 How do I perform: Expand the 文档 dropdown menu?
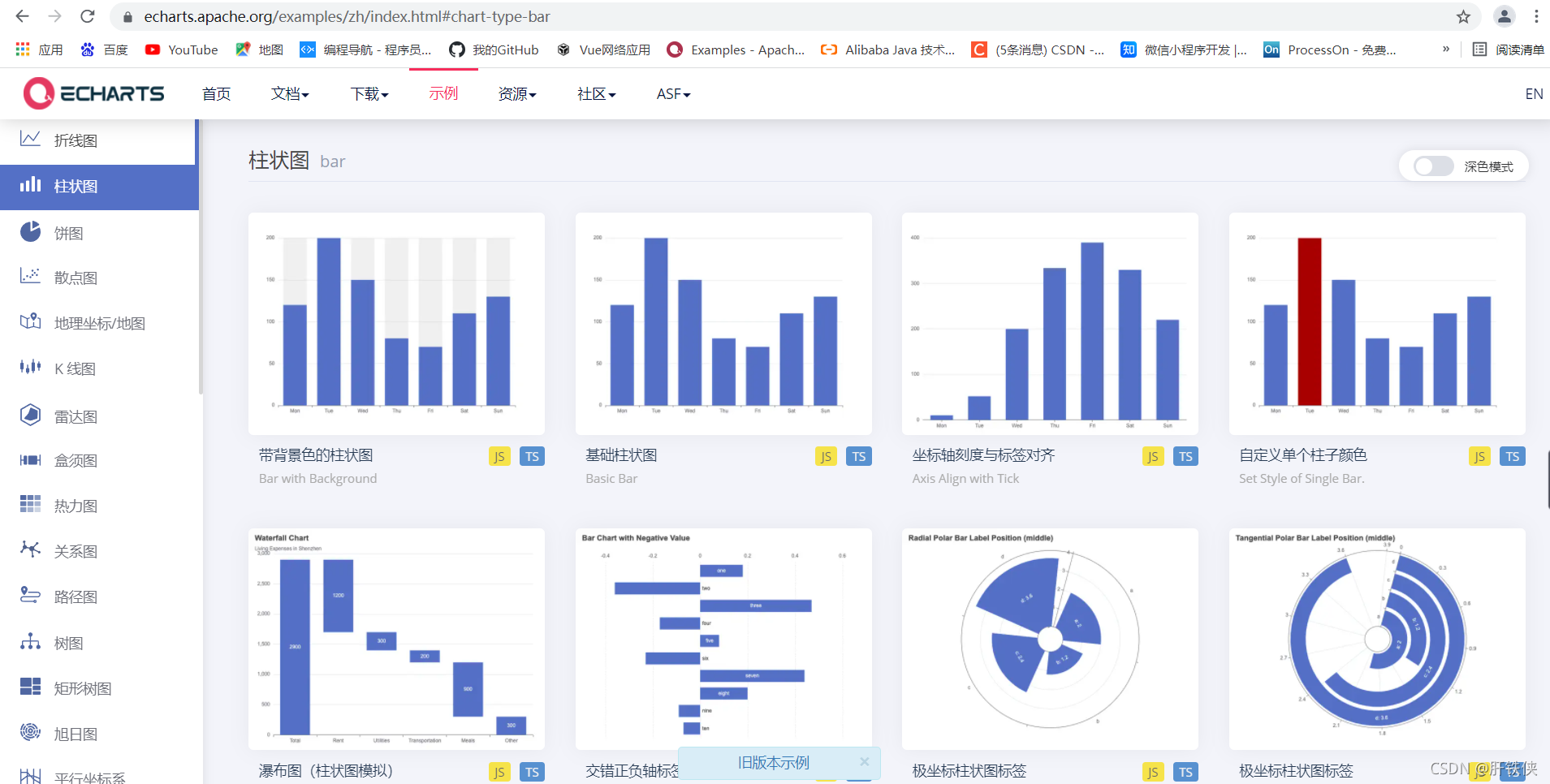click(290, 94)
